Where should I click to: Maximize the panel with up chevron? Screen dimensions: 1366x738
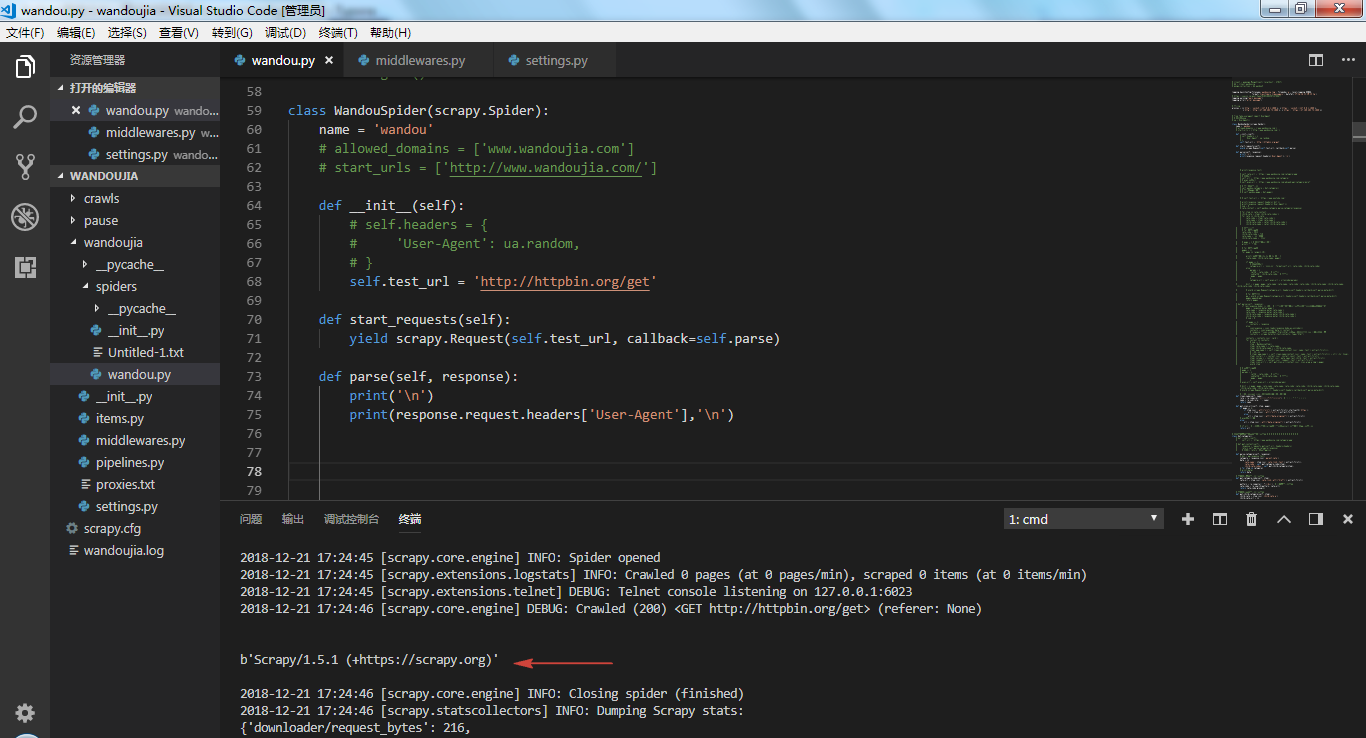[x=1284, y=519]
